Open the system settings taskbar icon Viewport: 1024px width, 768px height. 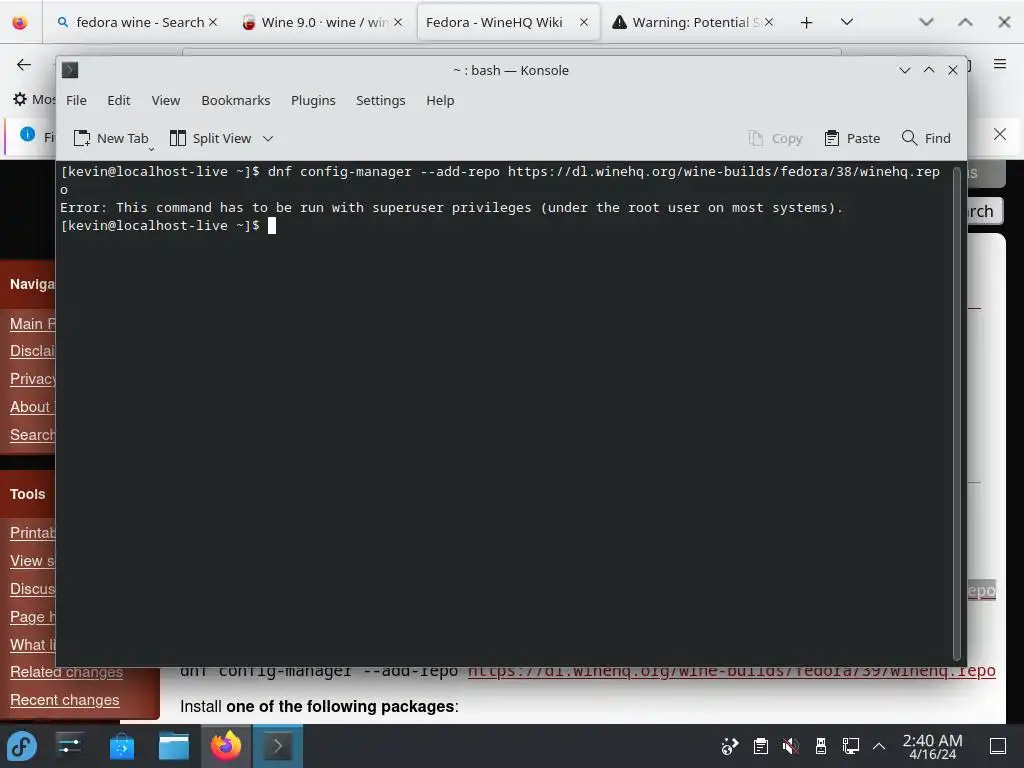click(x=69, y=746)
